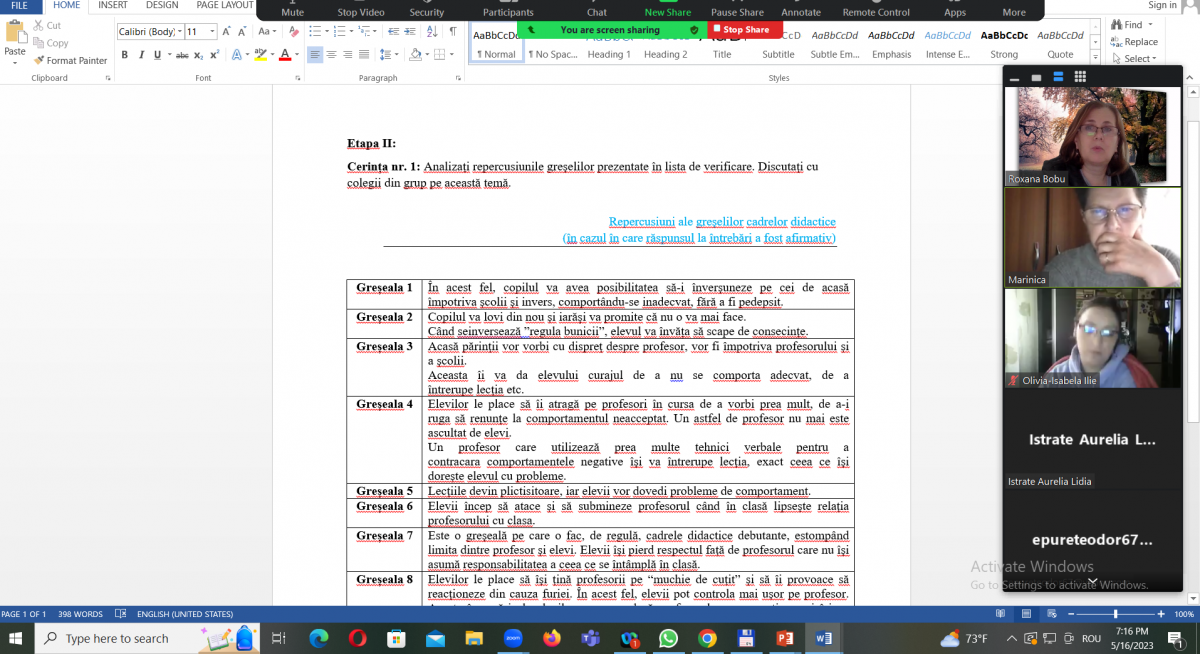Viewport: 1200px width, 654px height.
Task: Apply the Emphasis style
Action: [x=891, y=44]
